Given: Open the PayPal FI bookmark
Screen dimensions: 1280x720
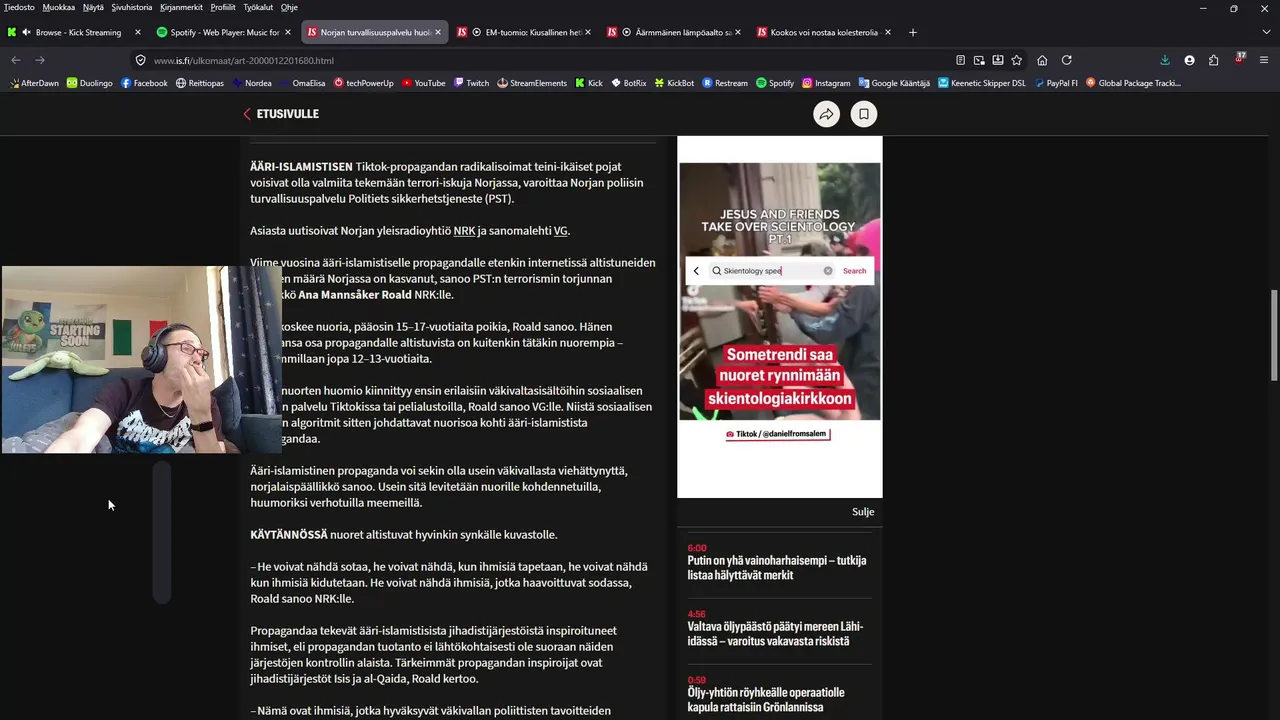Looking at the screenshot, I should (x=1056, y=83).
